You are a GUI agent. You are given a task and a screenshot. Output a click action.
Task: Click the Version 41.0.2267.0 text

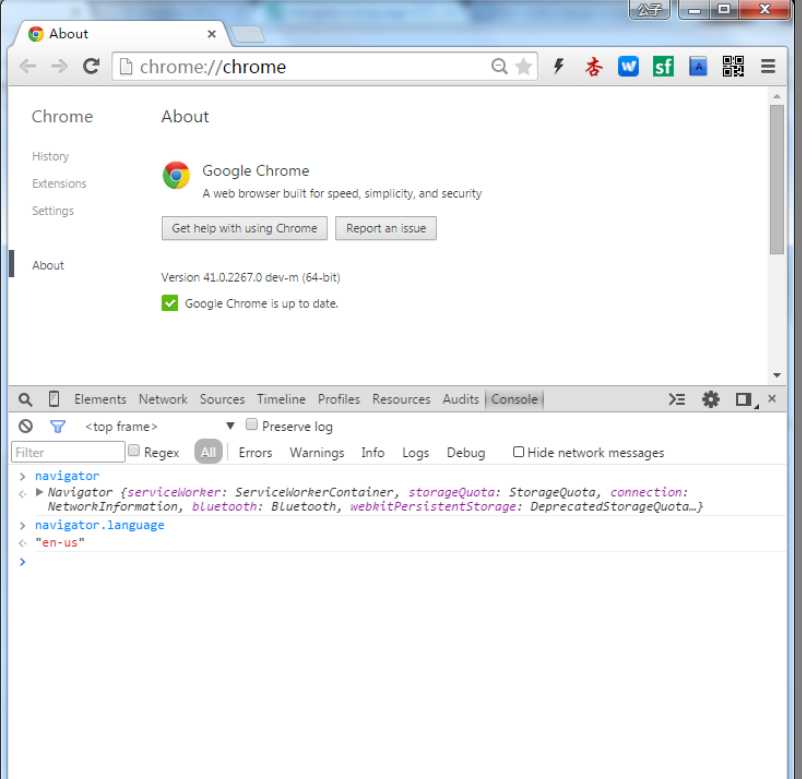(x=251, y=277)
